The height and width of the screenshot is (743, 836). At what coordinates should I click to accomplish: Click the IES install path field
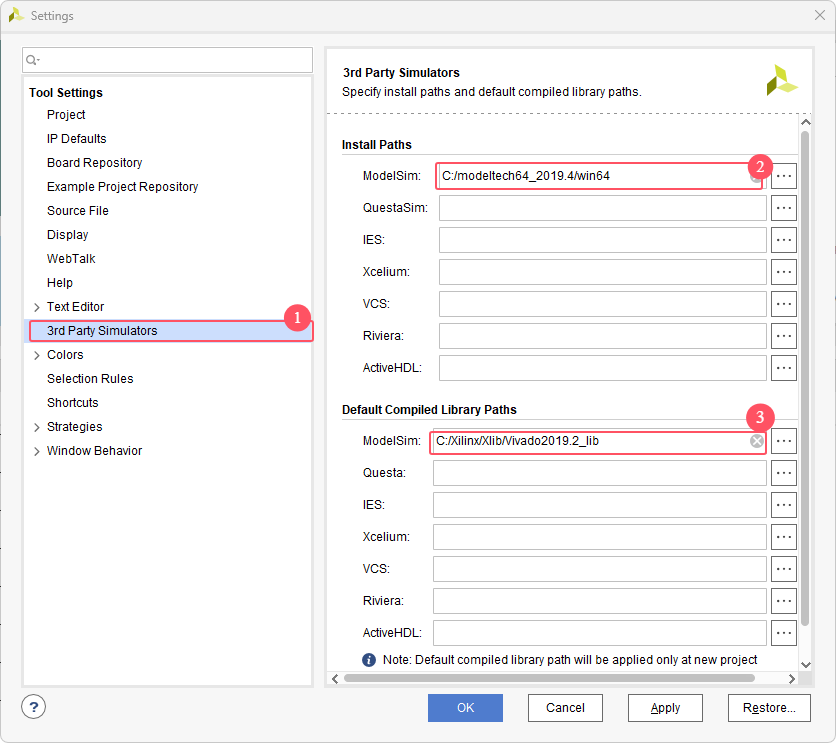[x=602, y=240]
